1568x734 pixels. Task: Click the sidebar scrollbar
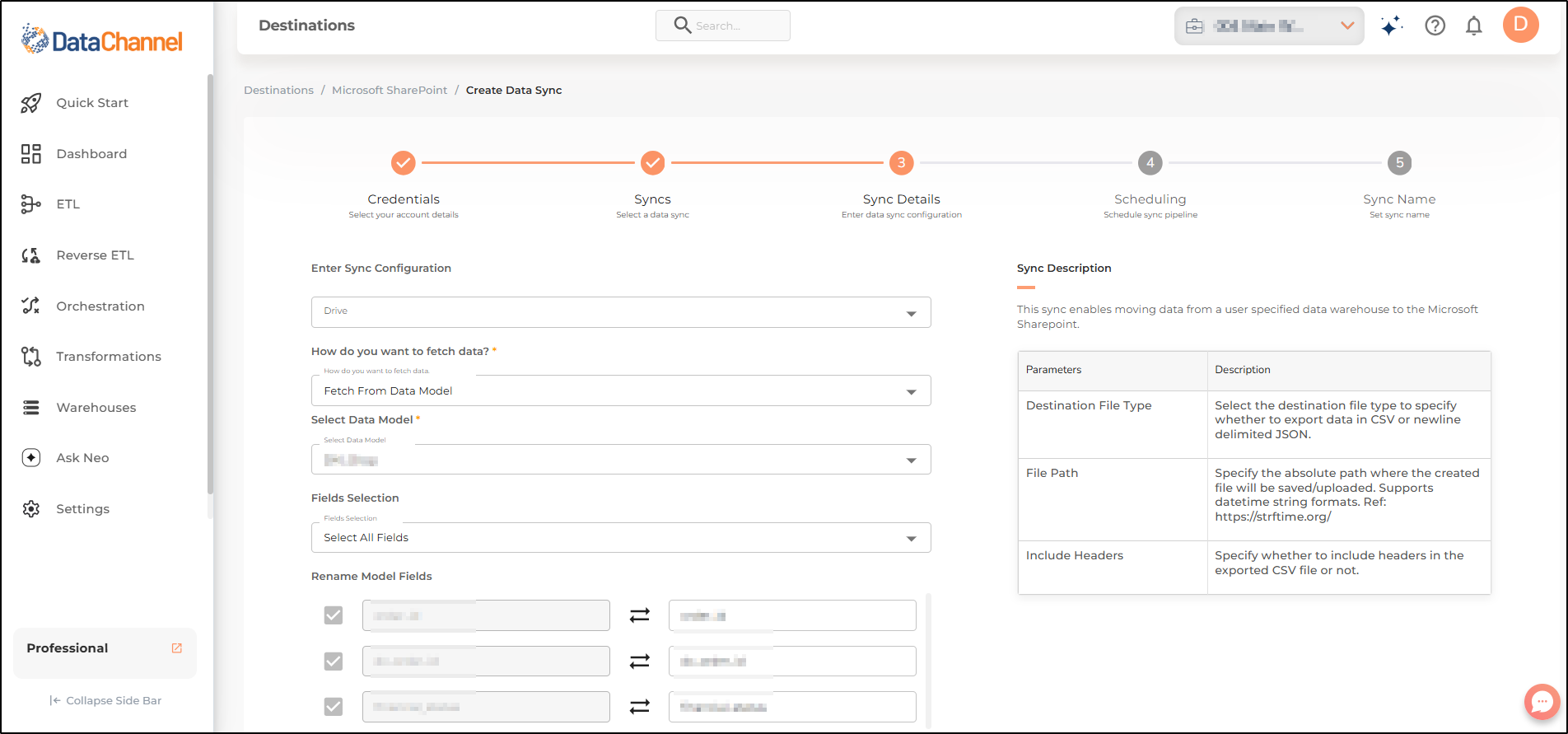point(210,284)
